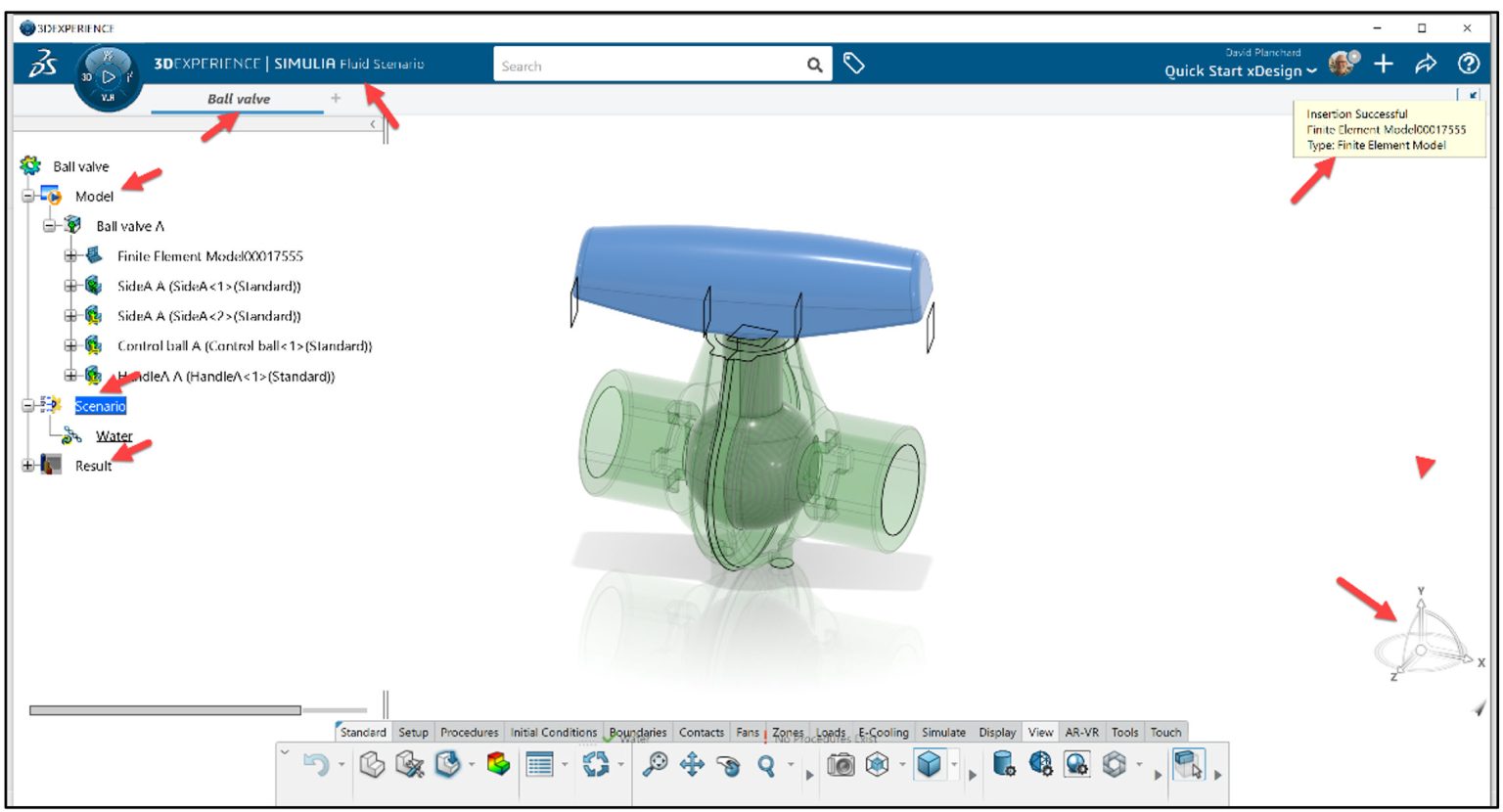The image size is (1503, 812).
Task: Click the Undo icon in the action bar
Action: (x=315, y=764)
